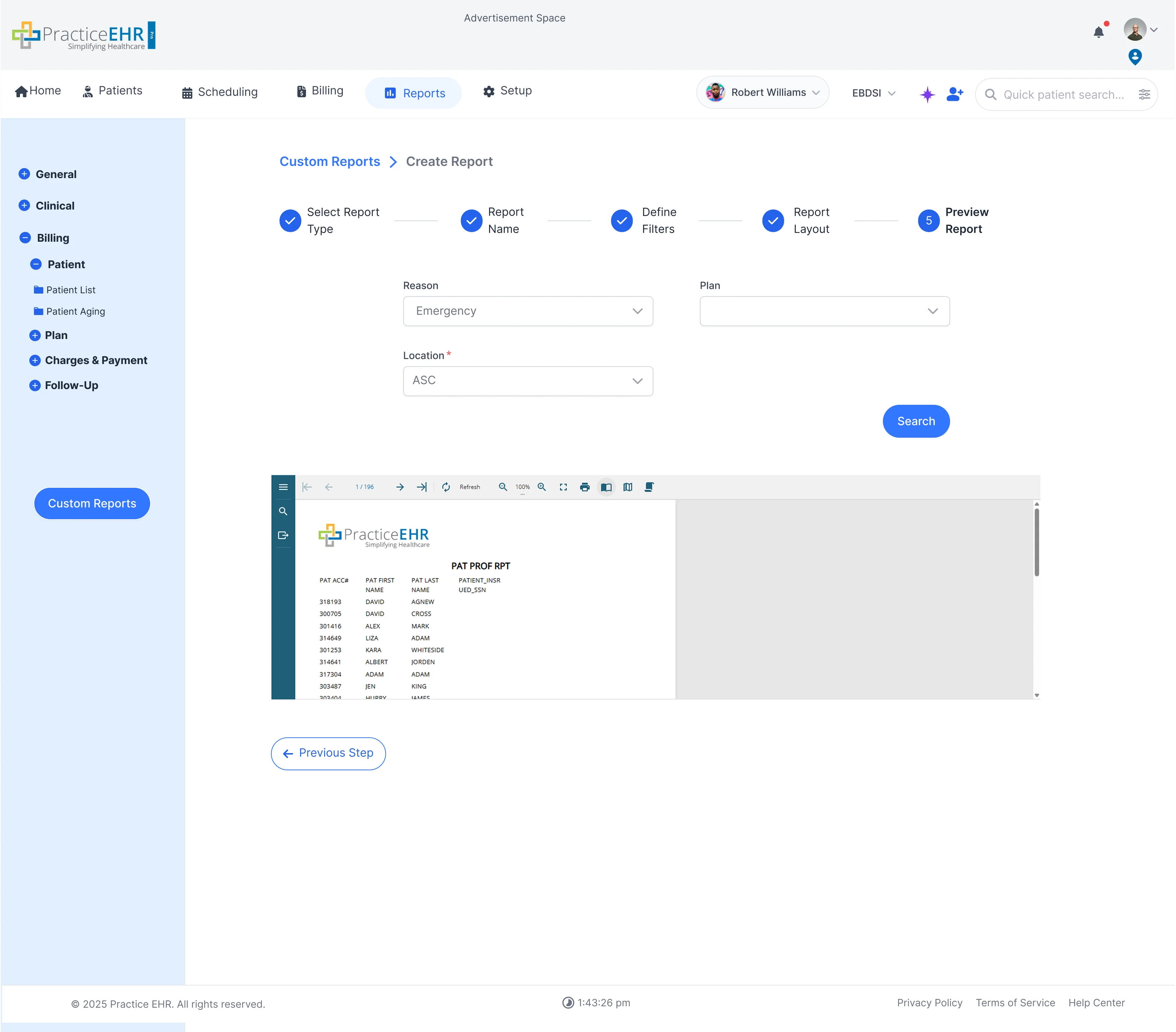Click the print icon in report viewer
The width and height of the screenshot is (1176, 1032).
pos(584,487)
